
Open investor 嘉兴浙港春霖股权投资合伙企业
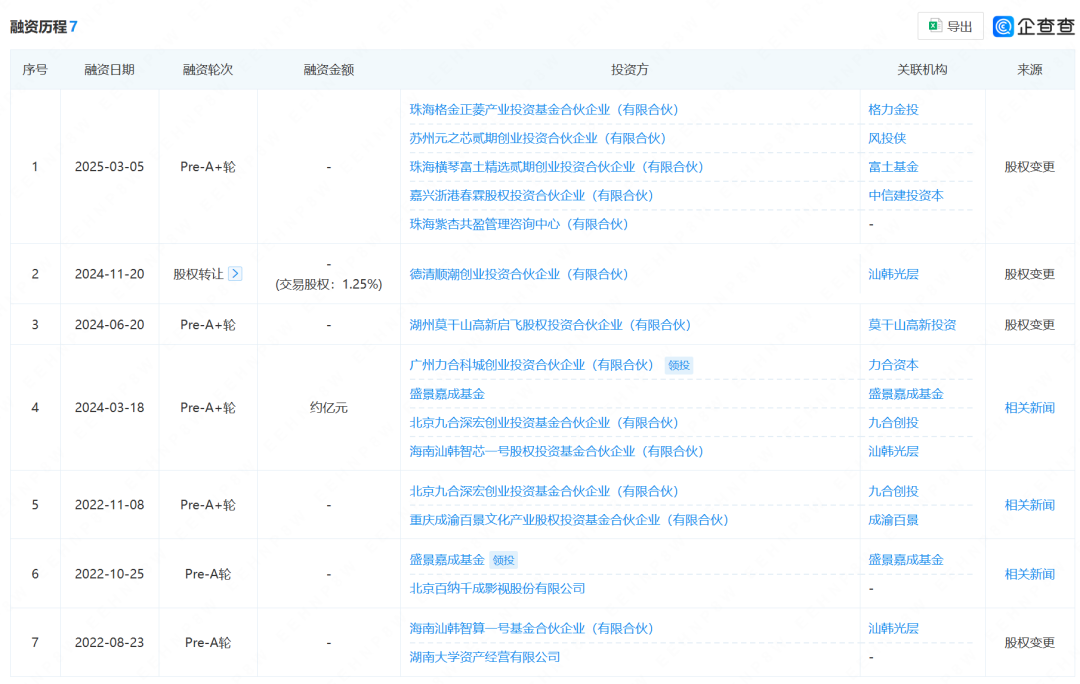click(x=532, y=196)
